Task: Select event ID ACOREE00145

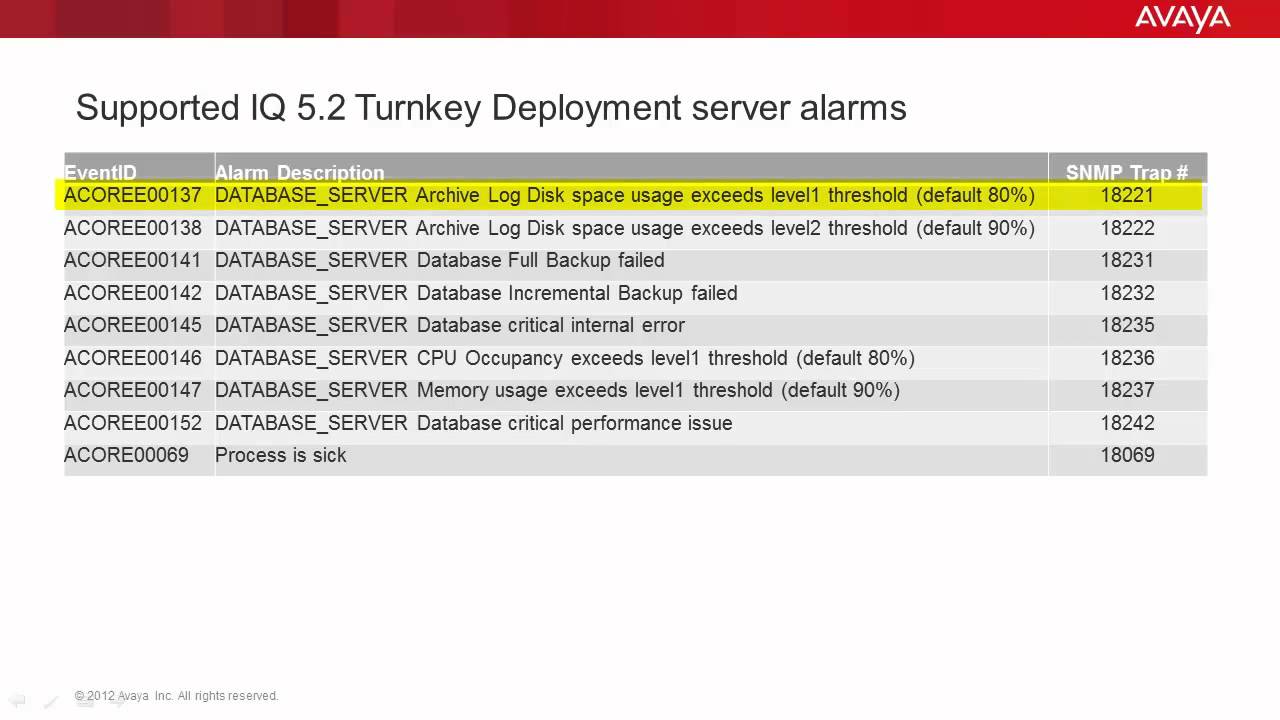Action: pos(133,325)
